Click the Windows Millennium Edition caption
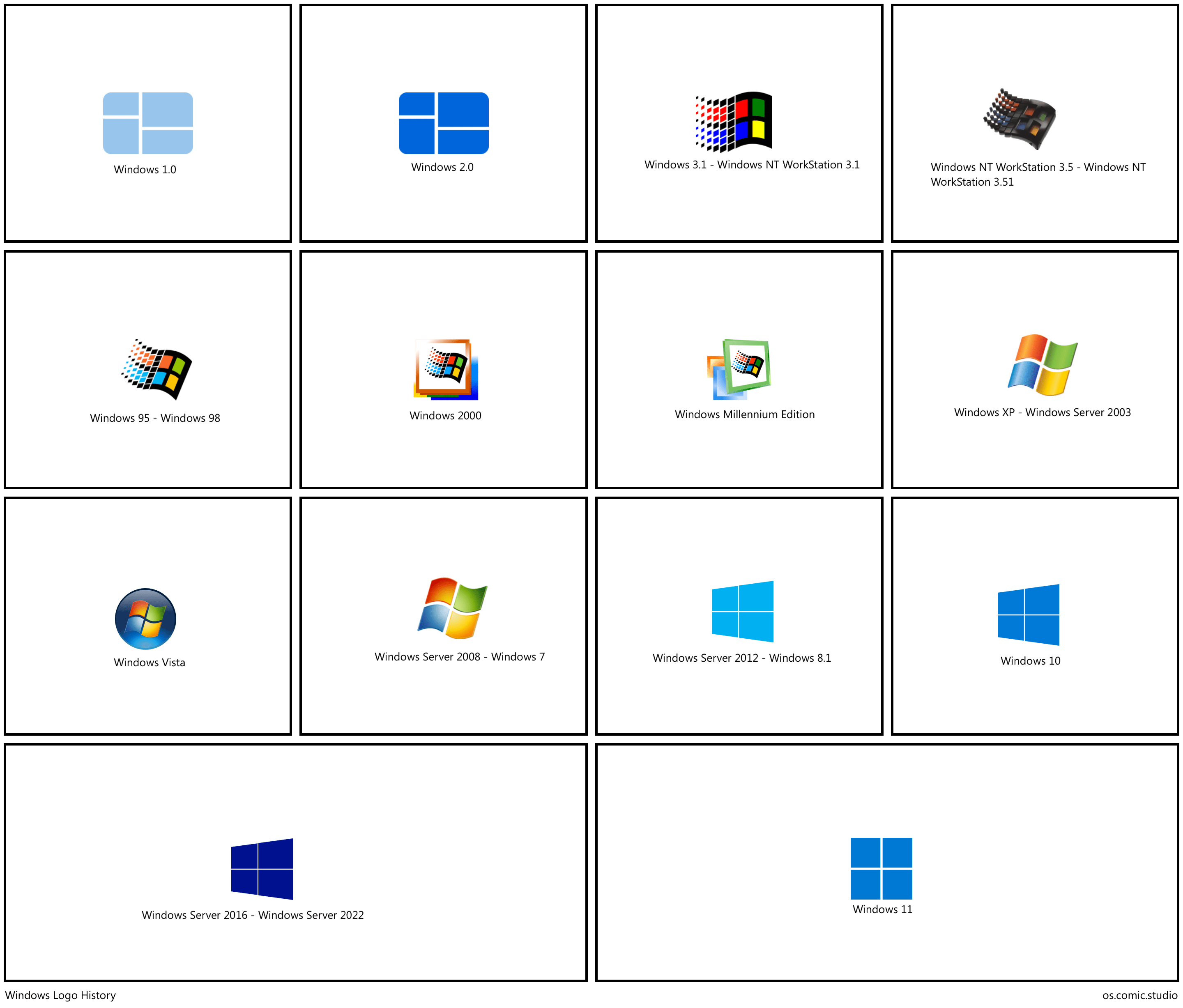The width and height of the screenshot is (1183, 1008). [x=745, y=414]
